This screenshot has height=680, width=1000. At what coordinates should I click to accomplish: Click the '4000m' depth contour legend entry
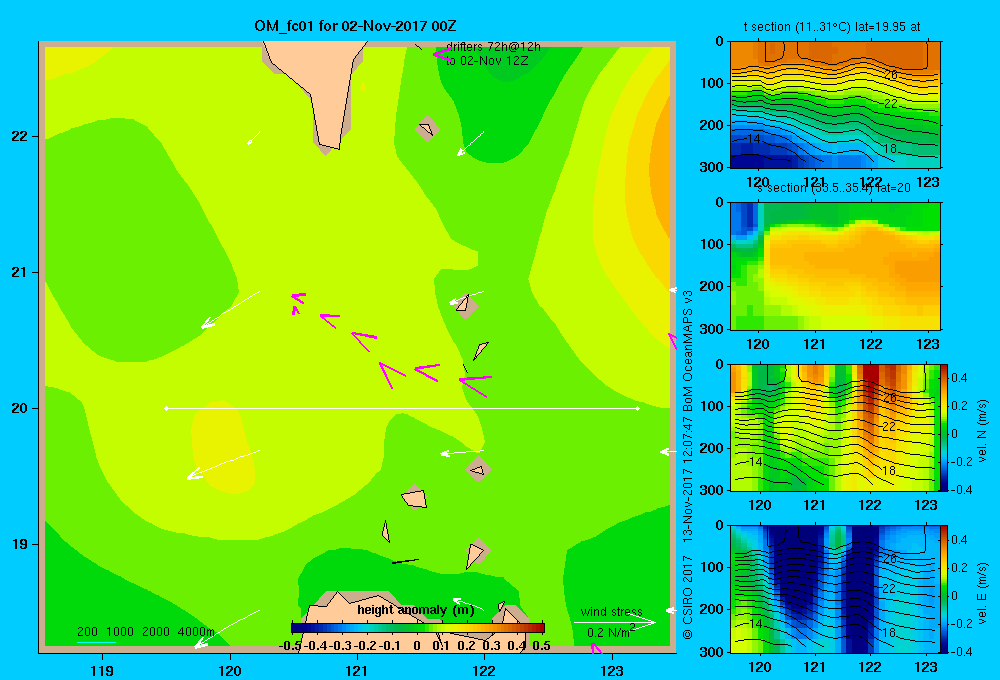coord(196,632)
